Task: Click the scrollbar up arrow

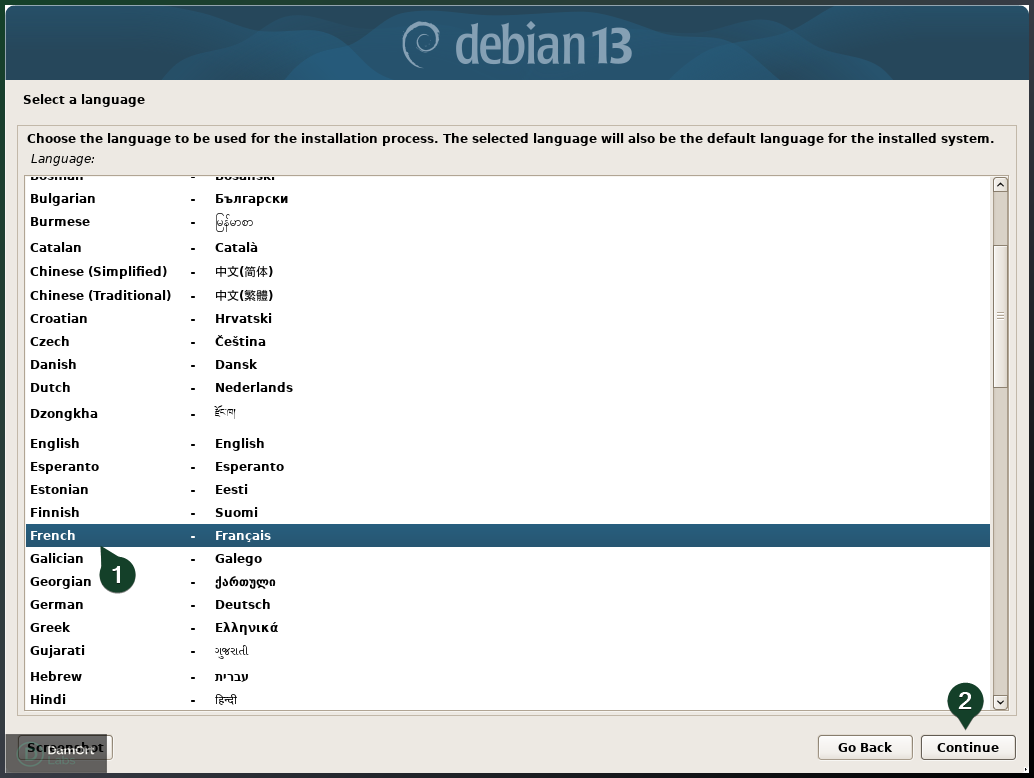Action: point(1000,183)
